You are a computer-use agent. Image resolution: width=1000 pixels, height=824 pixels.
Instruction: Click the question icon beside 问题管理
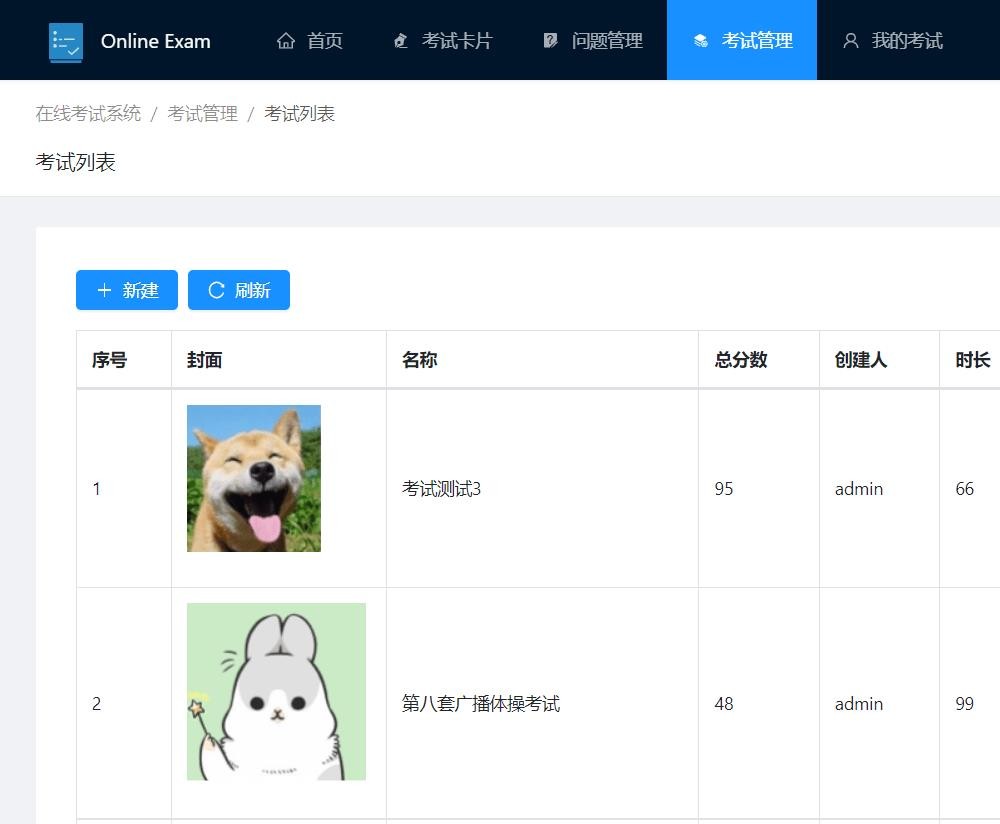pyautogui.click(x=551, y=41)
